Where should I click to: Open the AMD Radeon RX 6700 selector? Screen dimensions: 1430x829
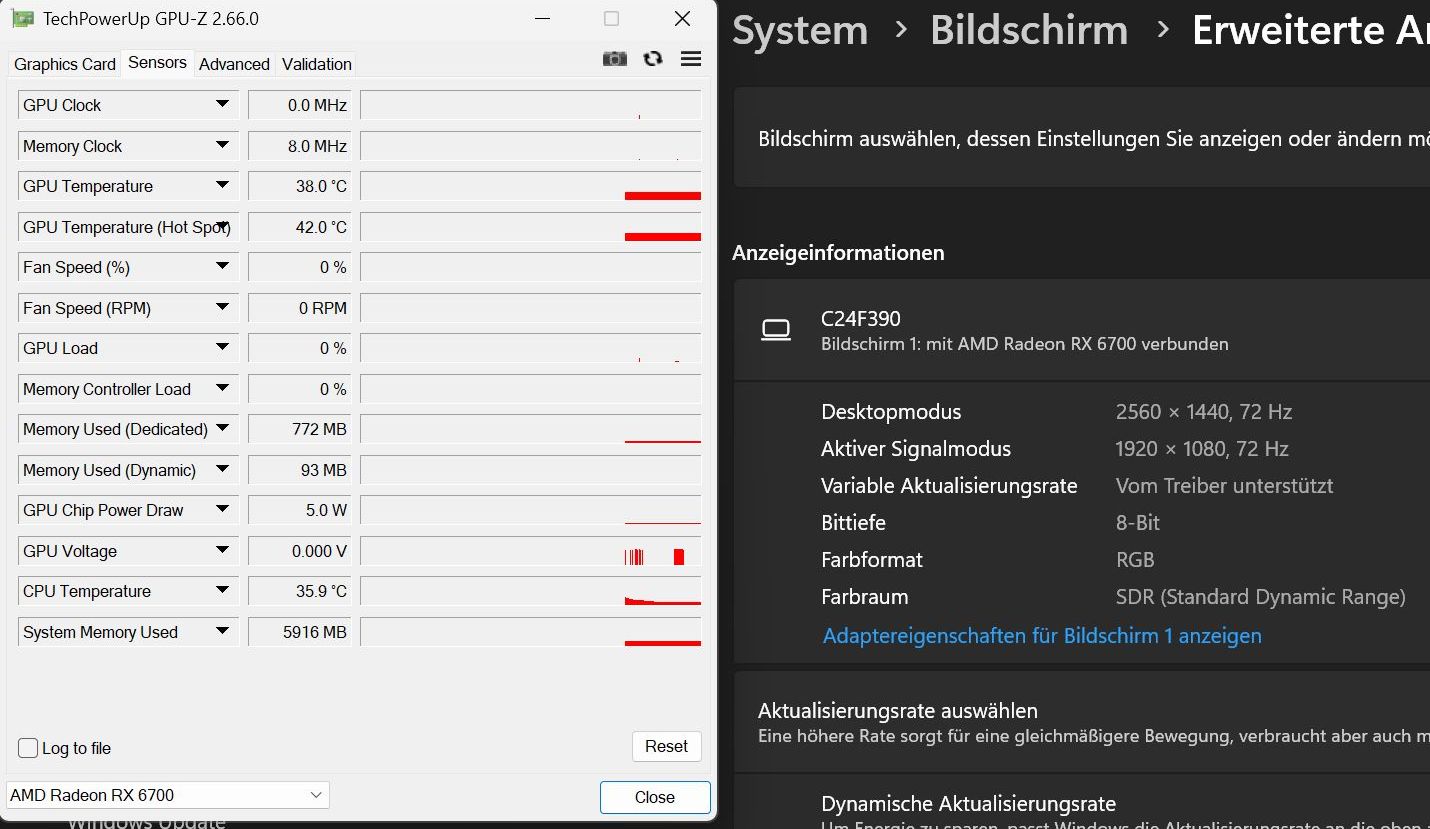click(168, 796)
